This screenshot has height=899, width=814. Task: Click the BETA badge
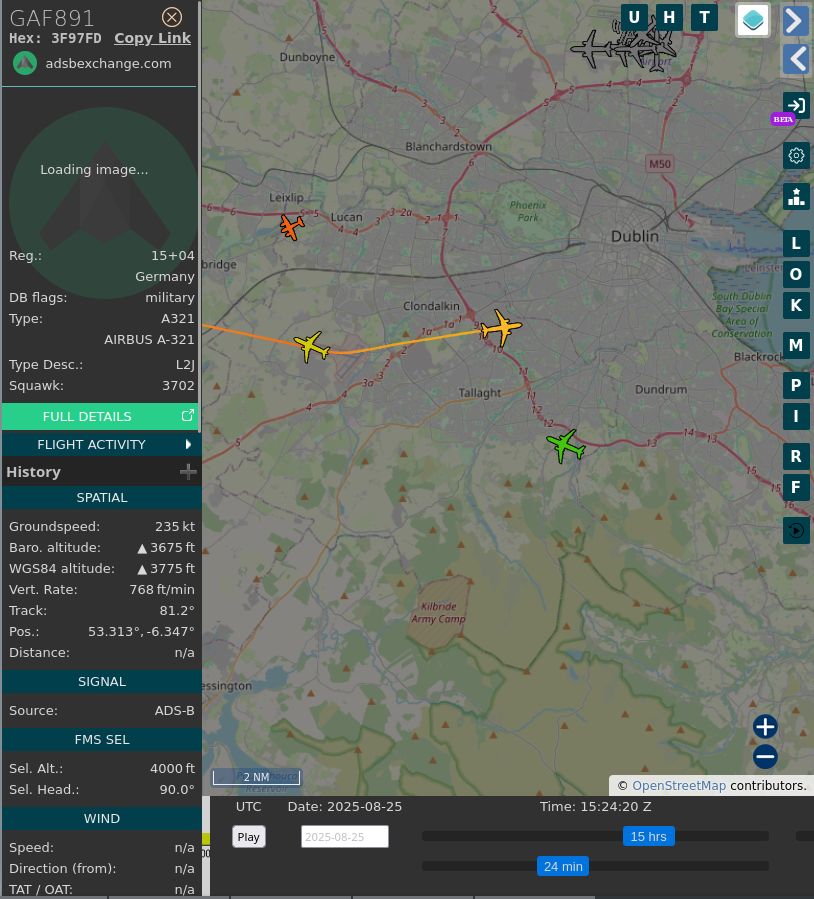783,119
